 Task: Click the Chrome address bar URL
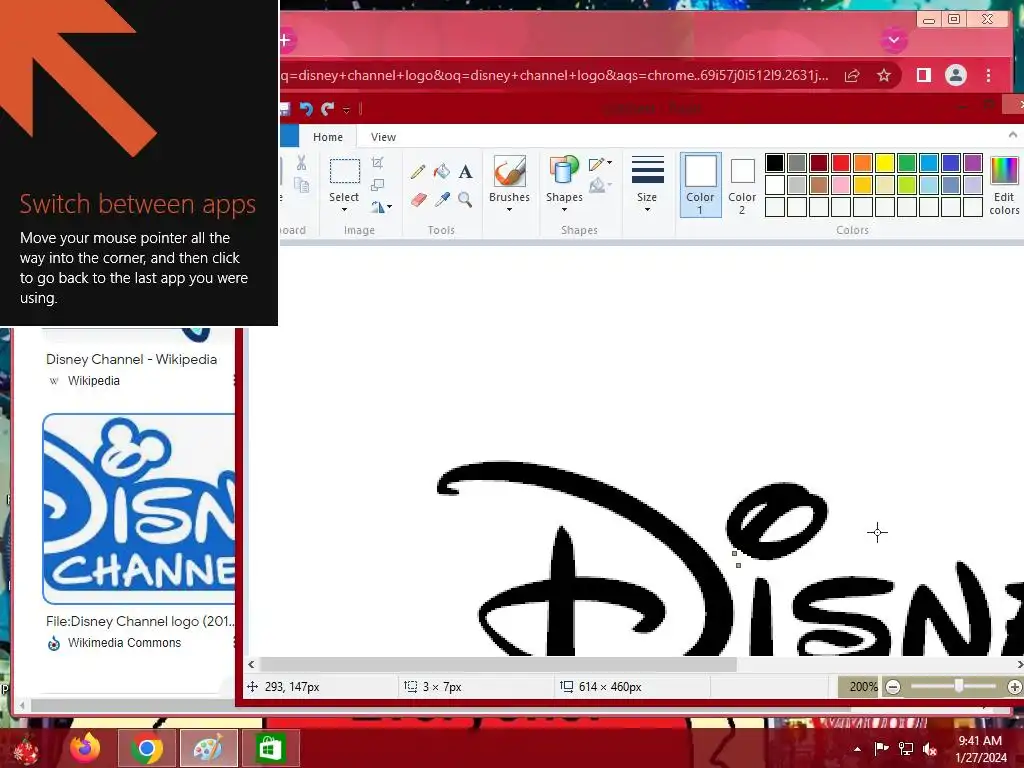pyautogui.click(x=554, y=75)
